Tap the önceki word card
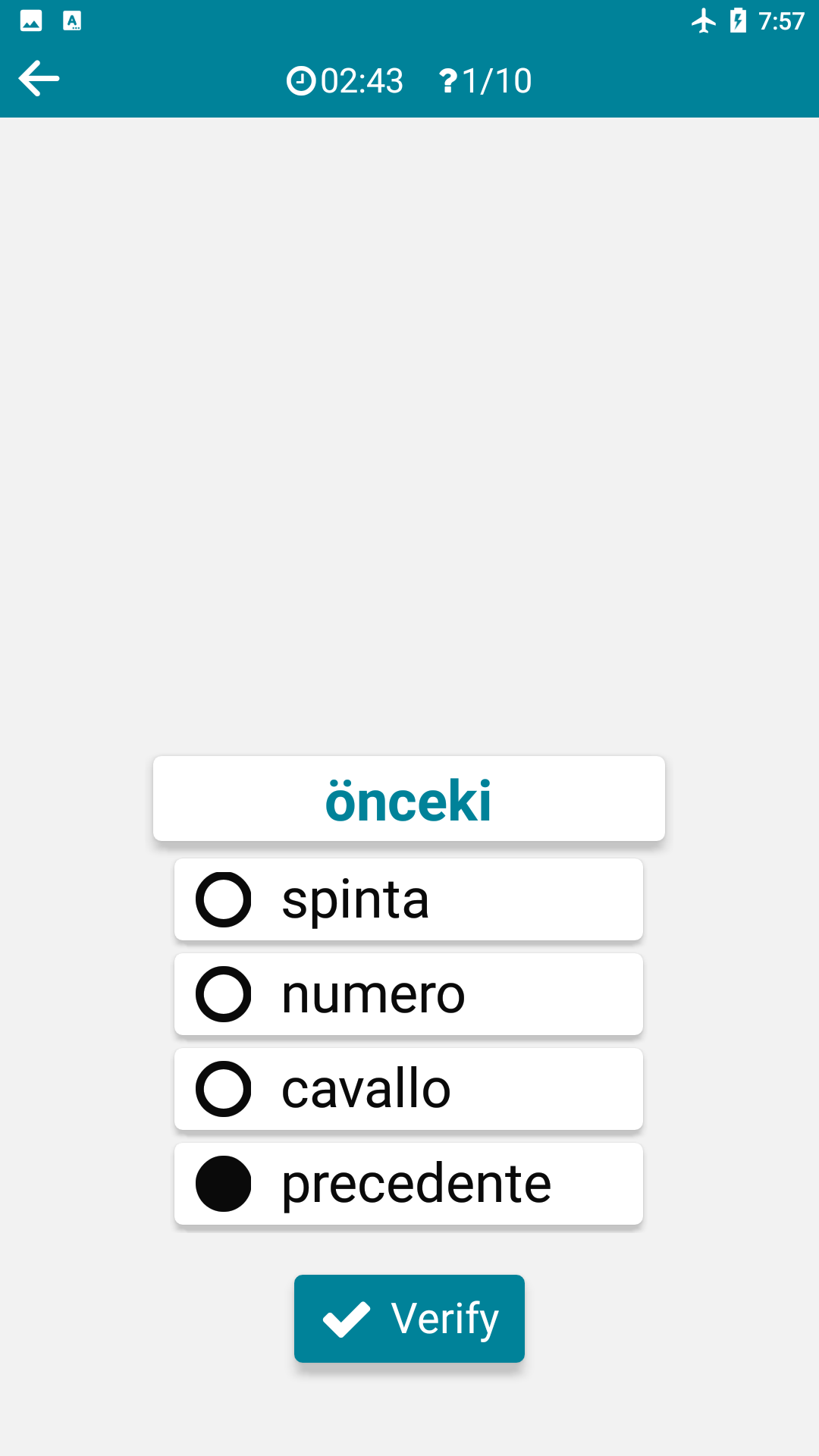 [409, 799]
